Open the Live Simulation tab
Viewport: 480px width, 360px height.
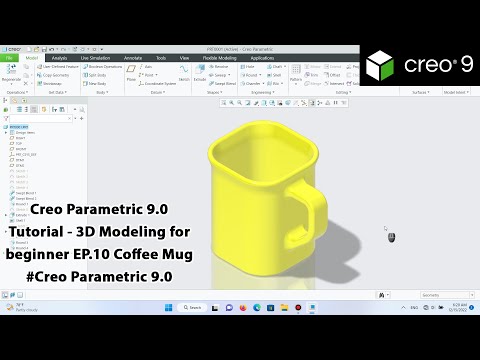pos(95,58)
